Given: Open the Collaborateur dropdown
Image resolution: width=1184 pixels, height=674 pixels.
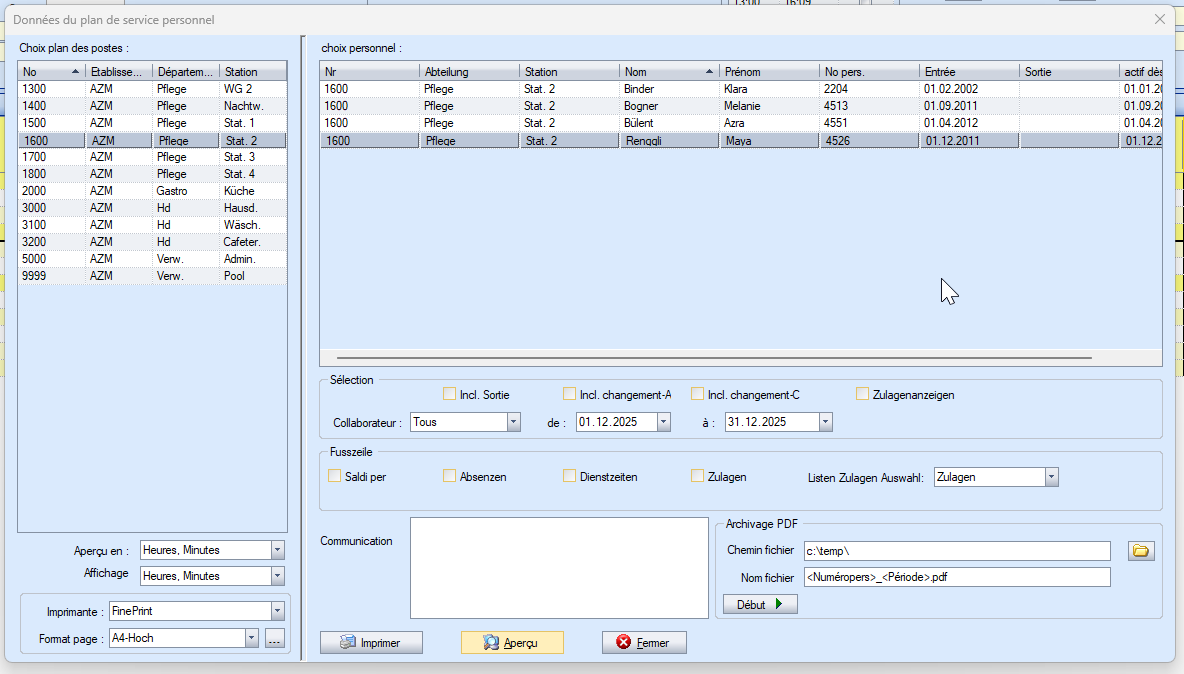Looking at the screenshot, I should (x=514, y=422).
